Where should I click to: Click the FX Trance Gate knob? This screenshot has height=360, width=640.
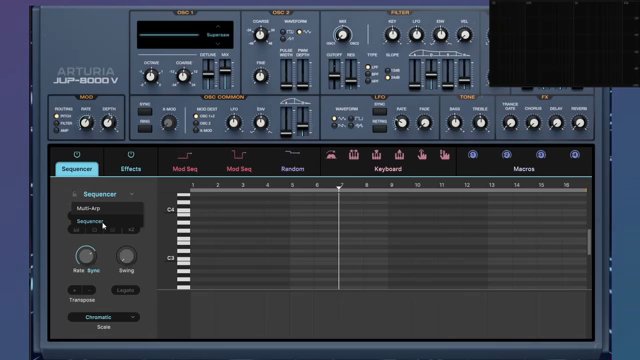point(510,122)
